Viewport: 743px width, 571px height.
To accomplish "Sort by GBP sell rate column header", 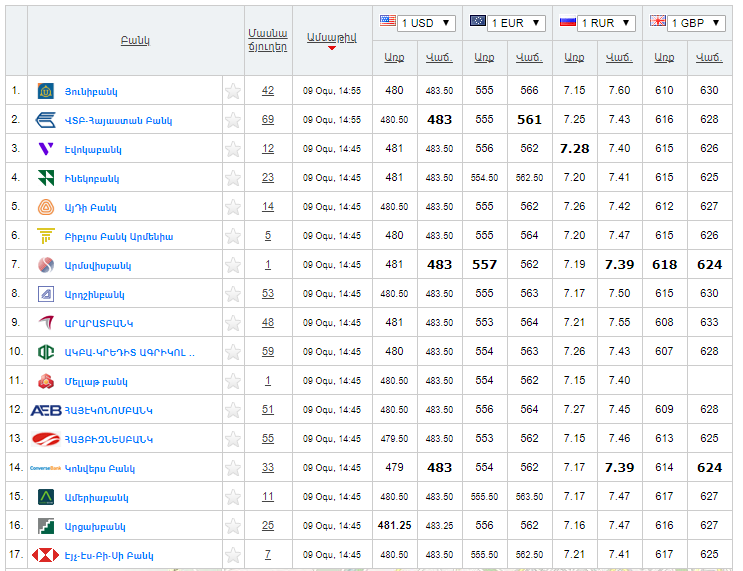I will pos(709,57).
